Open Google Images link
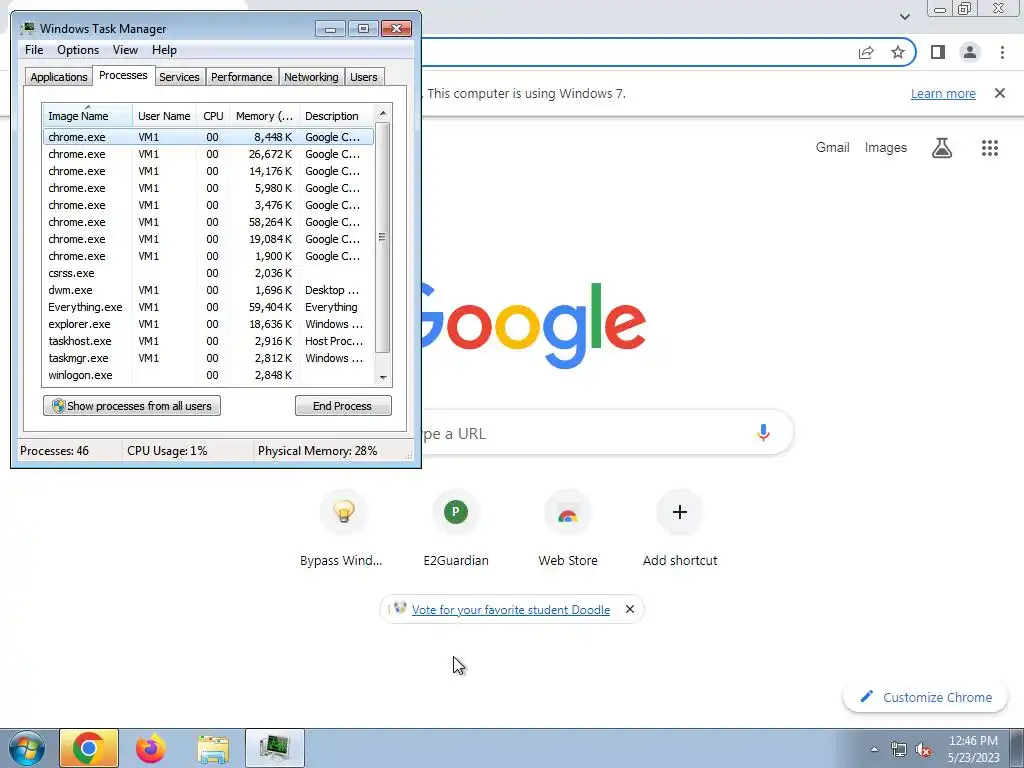This screenshot has height=768, width=1024. [x=886, y=148]
